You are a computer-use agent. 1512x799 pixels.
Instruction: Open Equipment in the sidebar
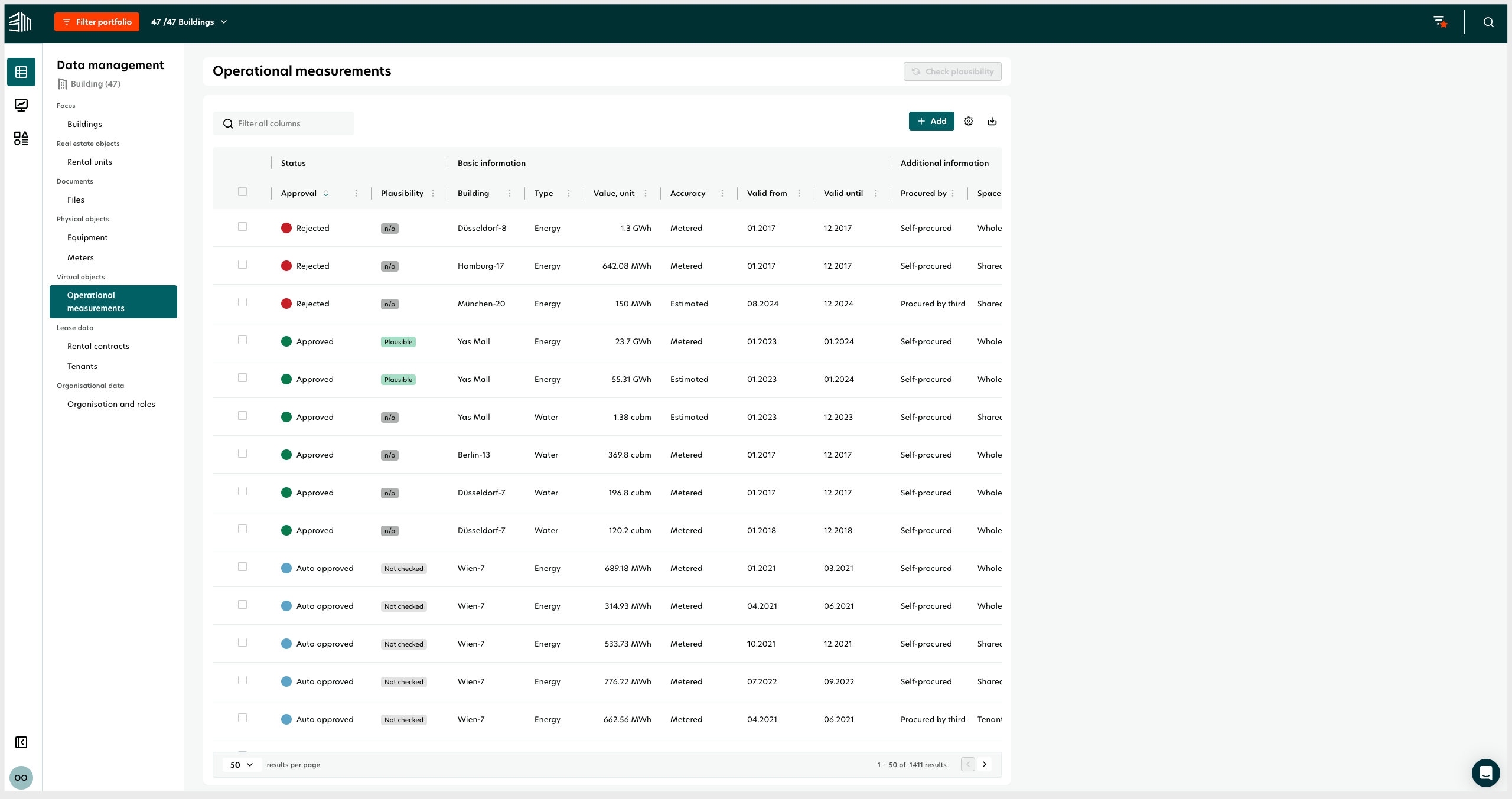pos(87,237)
